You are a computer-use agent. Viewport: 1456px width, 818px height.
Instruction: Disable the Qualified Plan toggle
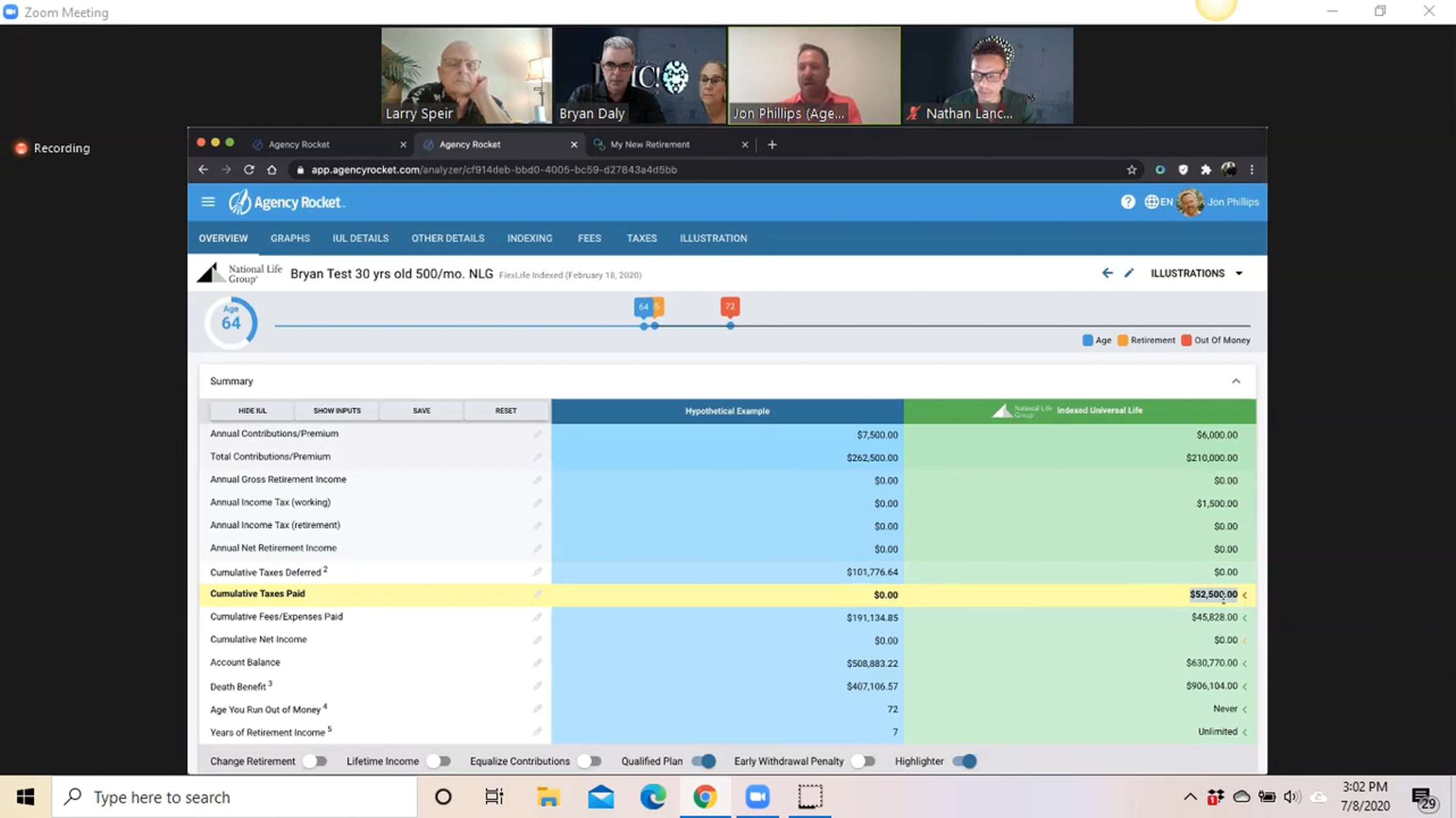704,761
